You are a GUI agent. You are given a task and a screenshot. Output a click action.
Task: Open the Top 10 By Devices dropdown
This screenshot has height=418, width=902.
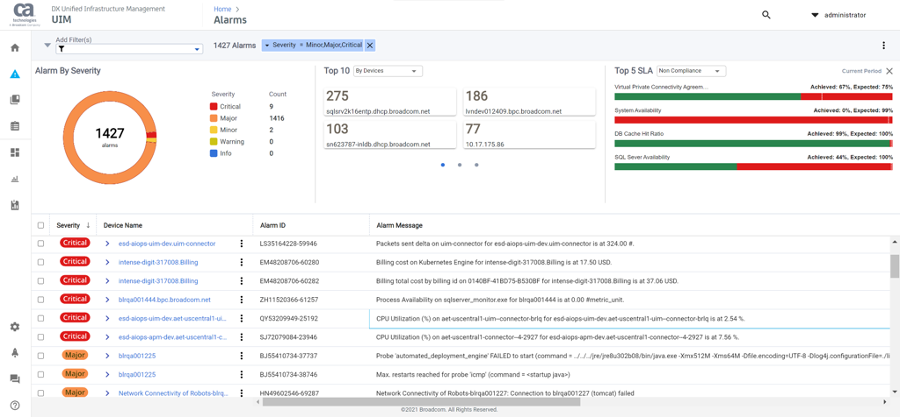(388, 71)
